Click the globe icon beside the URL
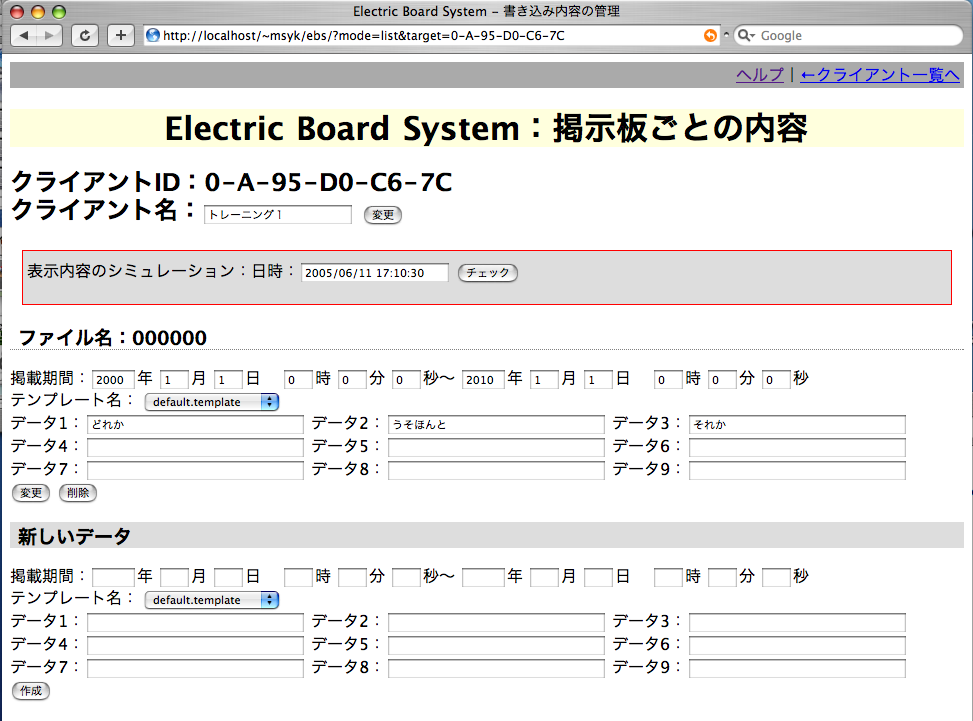This screenshot has width=973, height=721. (153, 35)
